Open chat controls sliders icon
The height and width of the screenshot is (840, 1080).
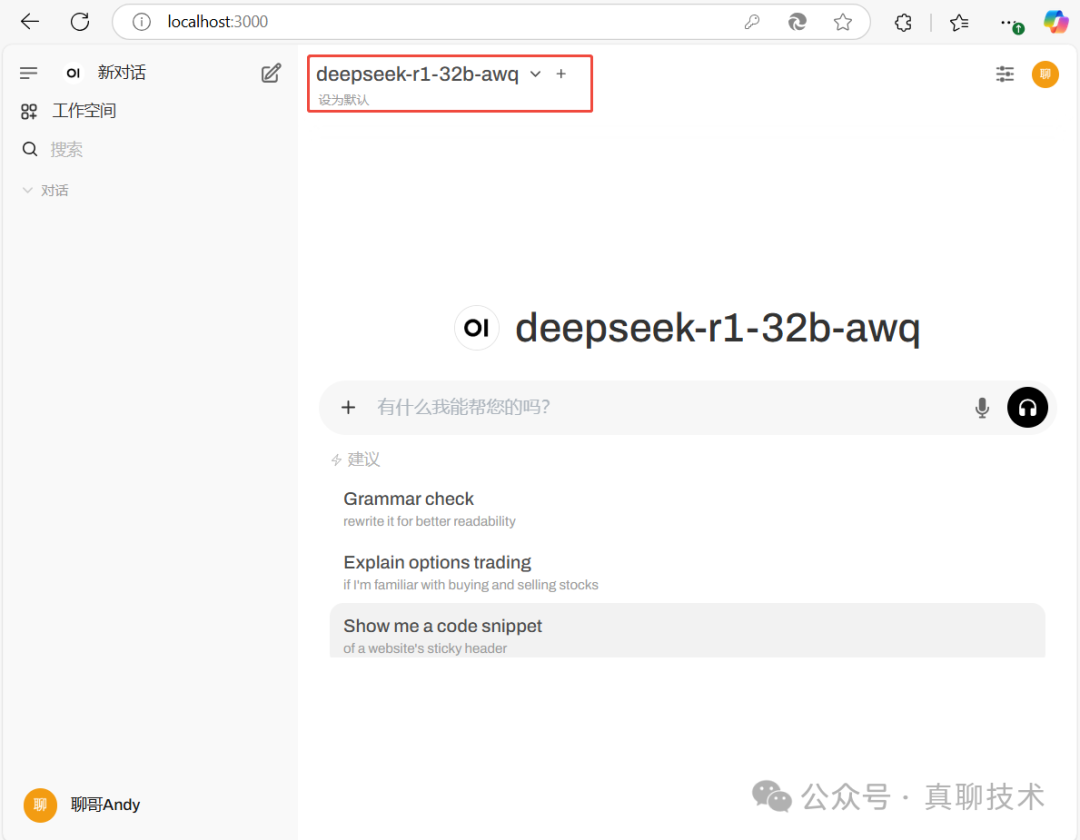[1005, 74]
